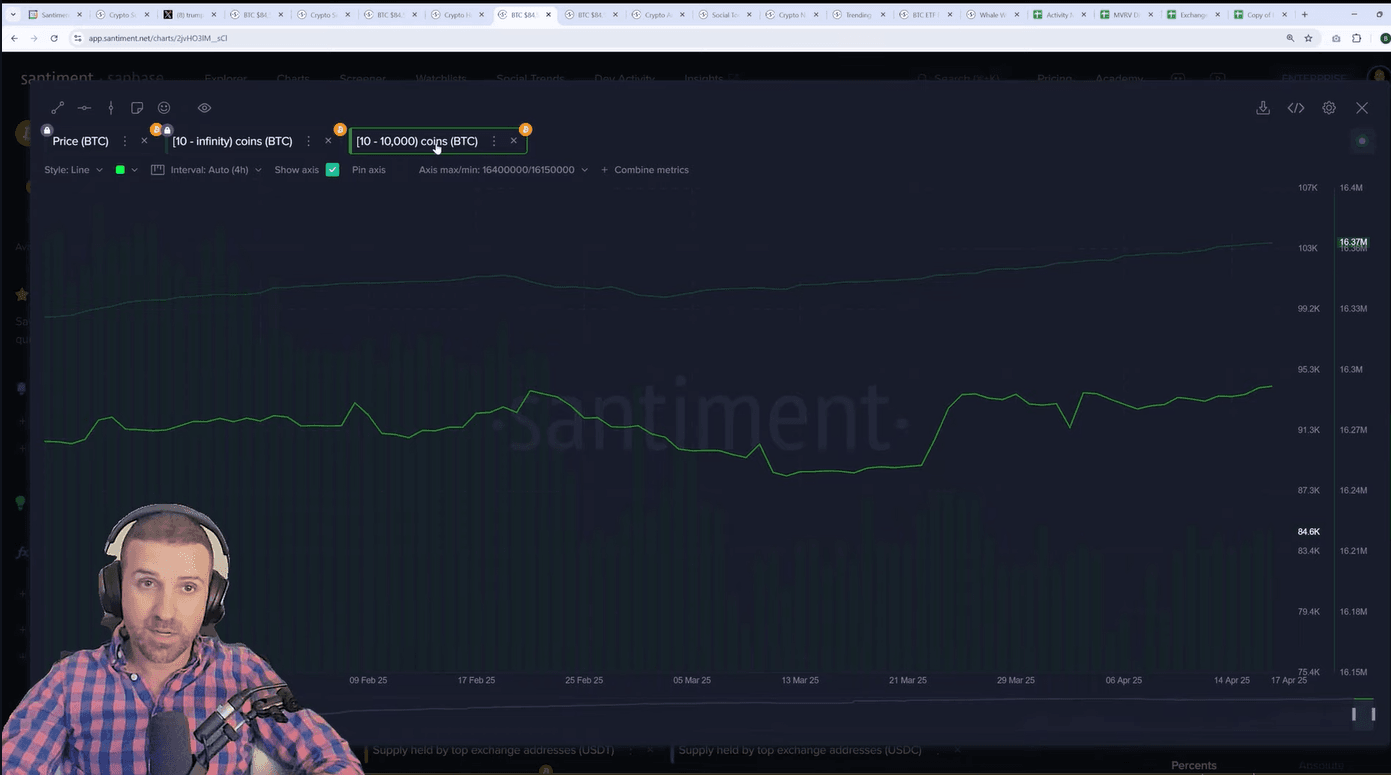Toggle drawings visibility with eye icon
The height and width of the screenshot is (775, 1391).
coord(204,108)
